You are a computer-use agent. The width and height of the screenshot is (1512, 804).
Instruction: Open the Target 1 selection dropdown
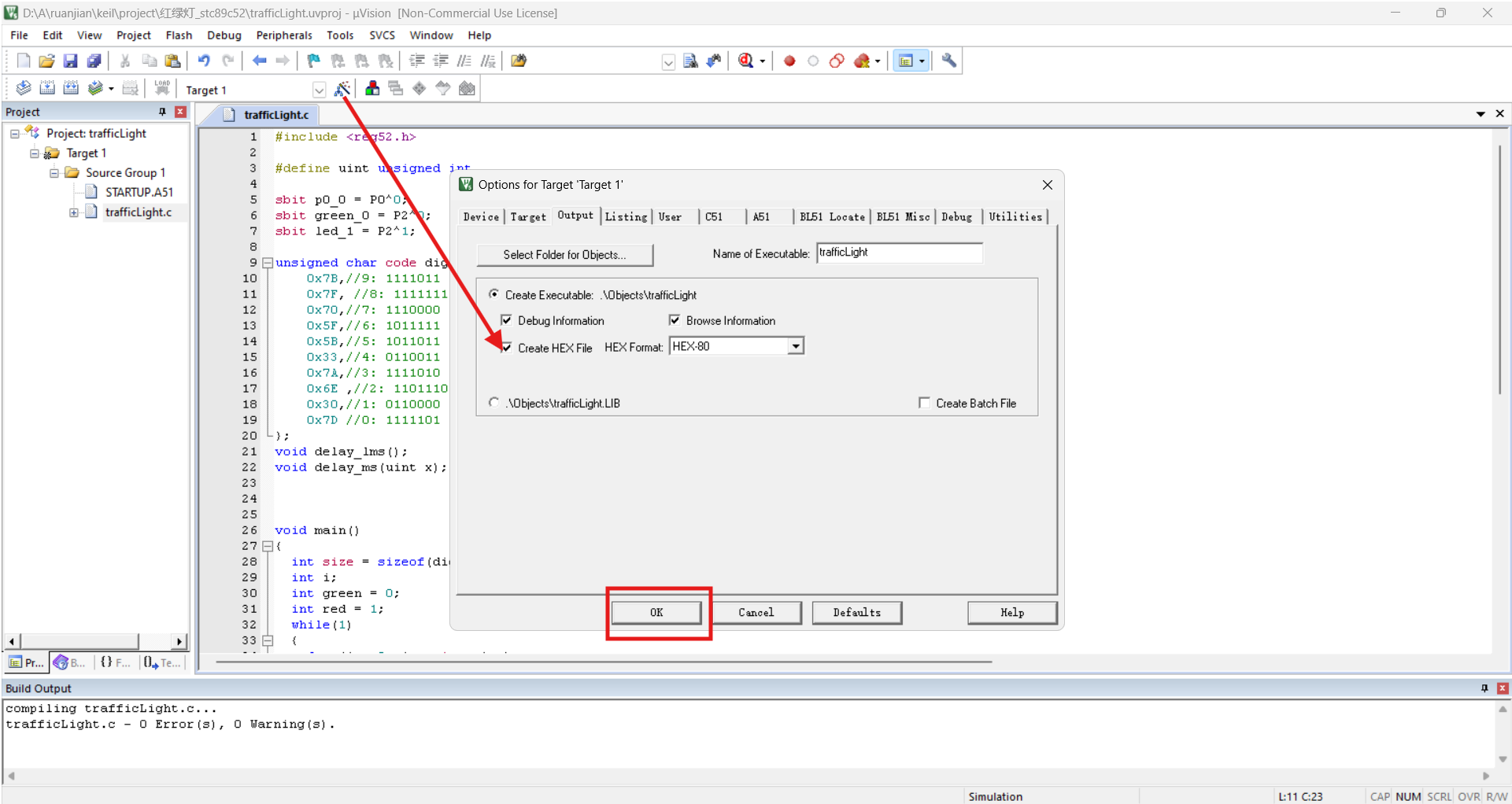tap(319, 90)
